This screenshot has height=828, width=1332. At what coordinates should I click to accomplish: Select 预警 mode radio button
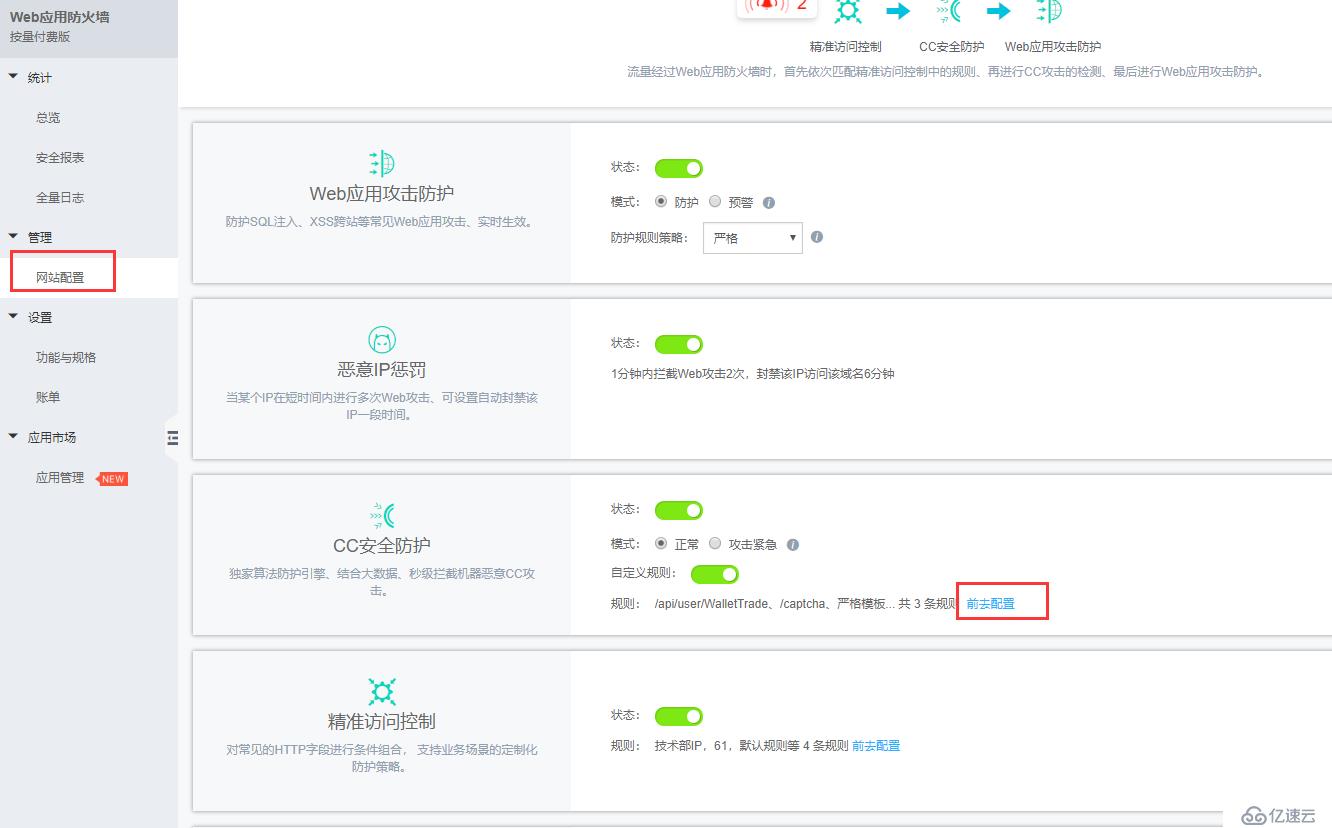click(x=715, y=201)
